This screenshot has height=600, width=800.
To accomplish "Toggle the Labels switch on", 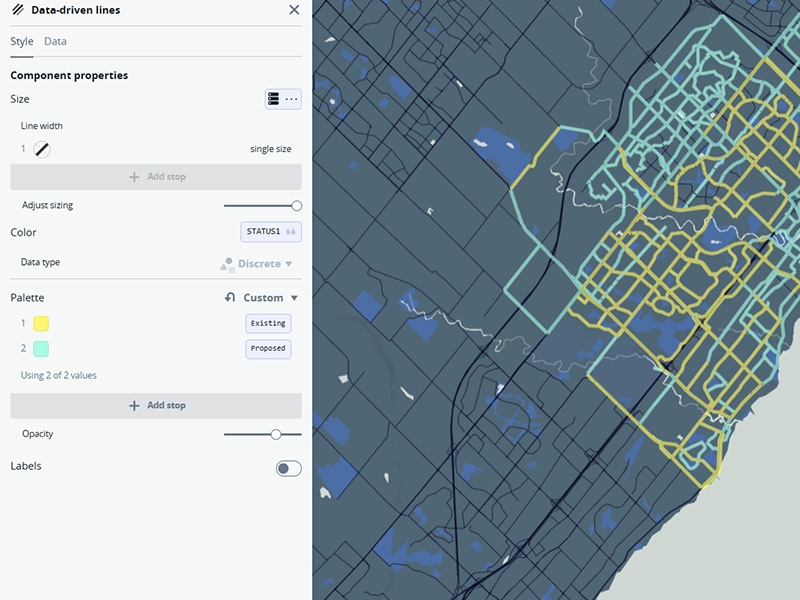I will pyautogui.click(x=288, y=468).
